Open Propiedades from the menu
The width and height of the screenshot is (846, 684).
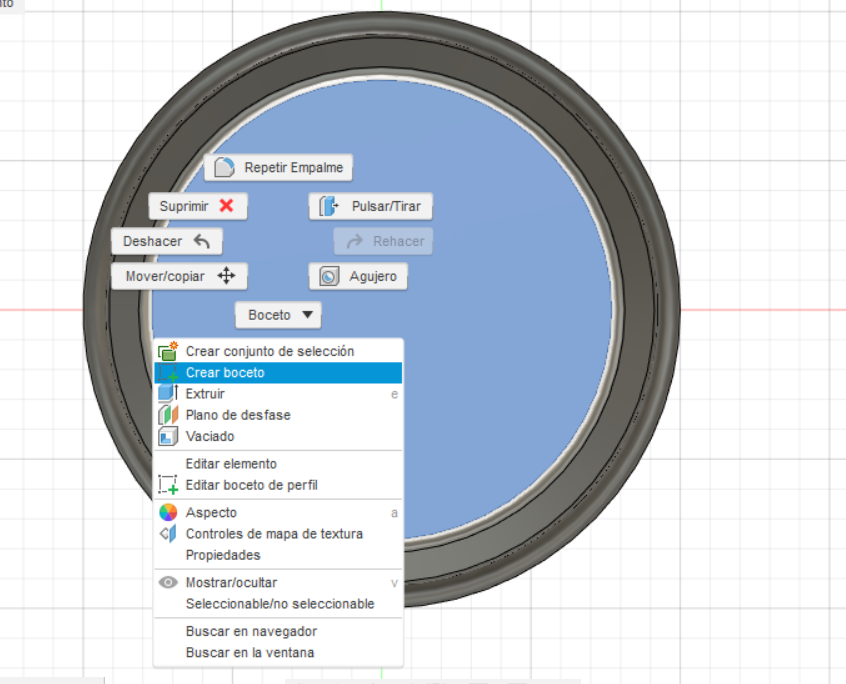pos(278,555)
